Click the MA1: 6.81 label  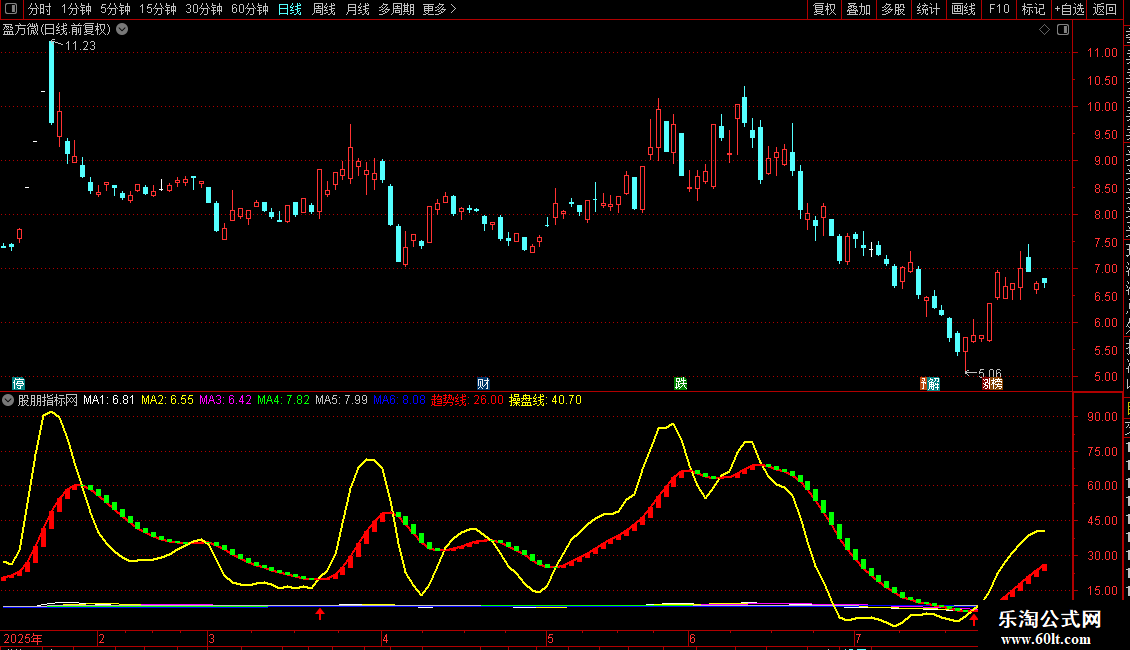pyautogui.click(x=109, y=400)
